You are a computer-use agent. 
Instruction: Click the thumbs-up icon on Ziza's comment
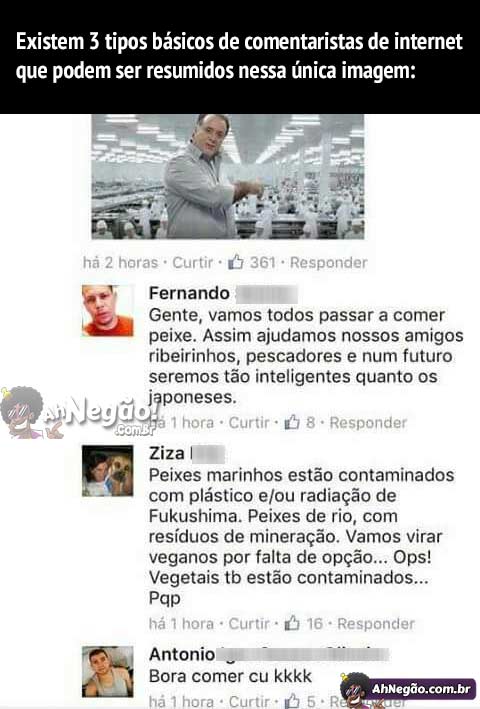[292, 623]
